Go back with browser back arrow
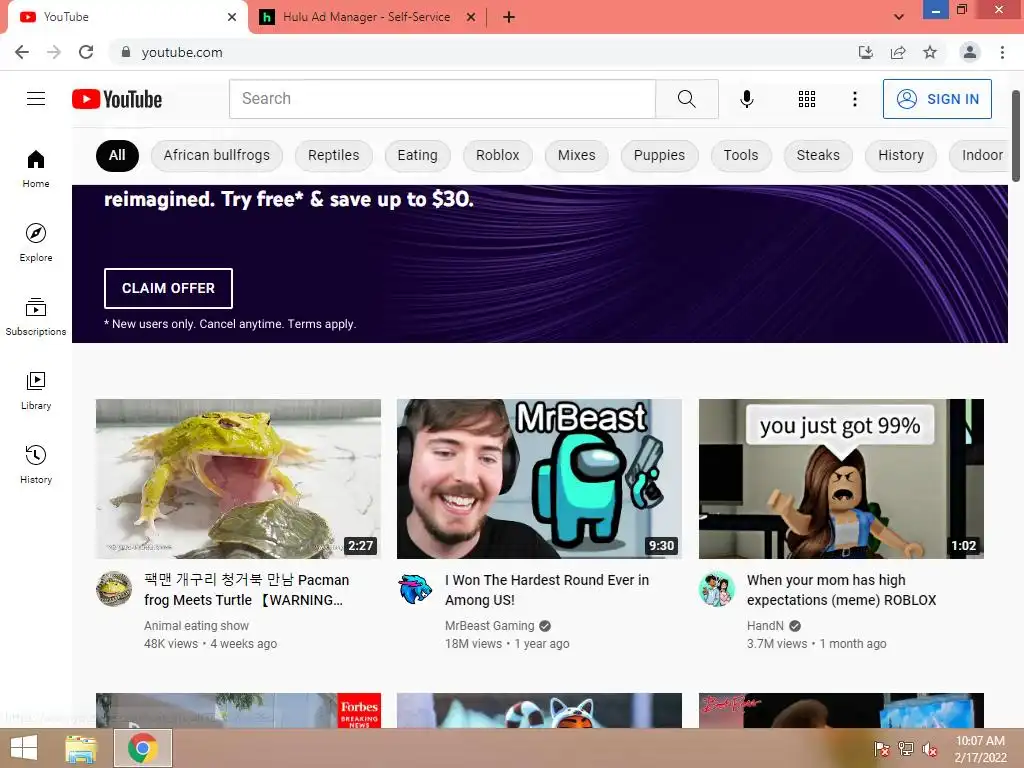 point(22,52)
